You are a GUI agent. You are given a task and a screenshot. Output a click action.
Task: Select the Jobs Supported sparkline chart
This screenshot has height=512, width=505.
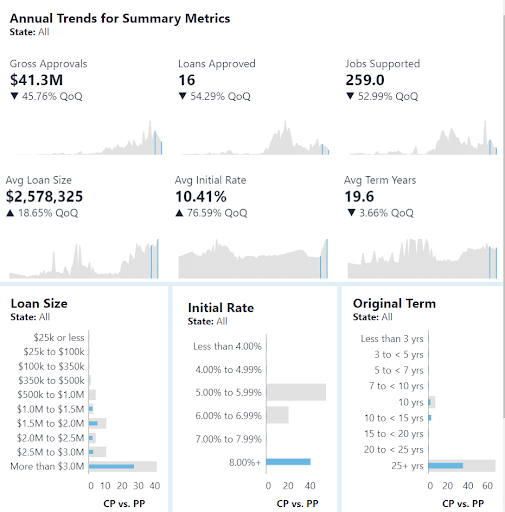423,138
